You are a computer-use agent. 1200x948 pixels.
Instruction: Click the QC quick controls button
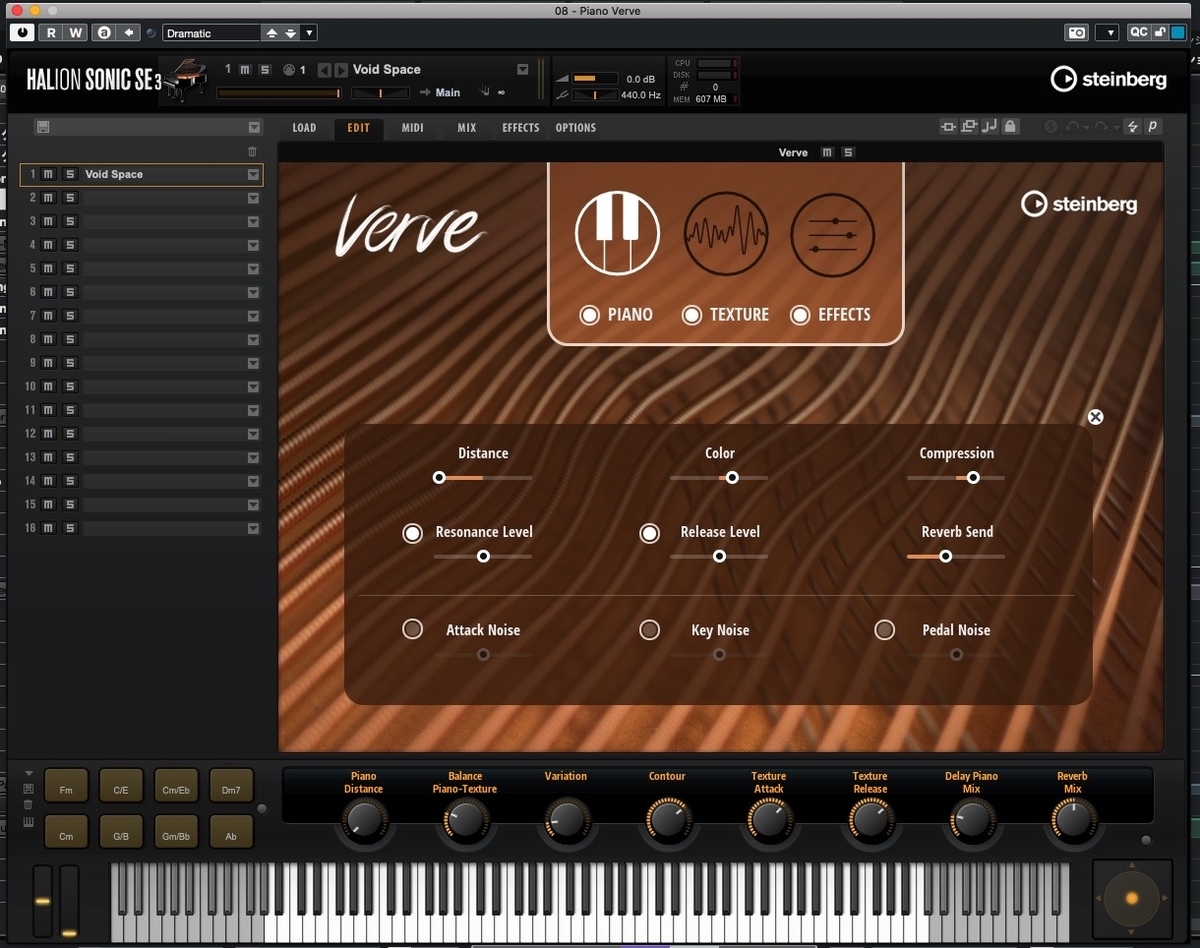pyautogui.click(x=1138, y=33)
